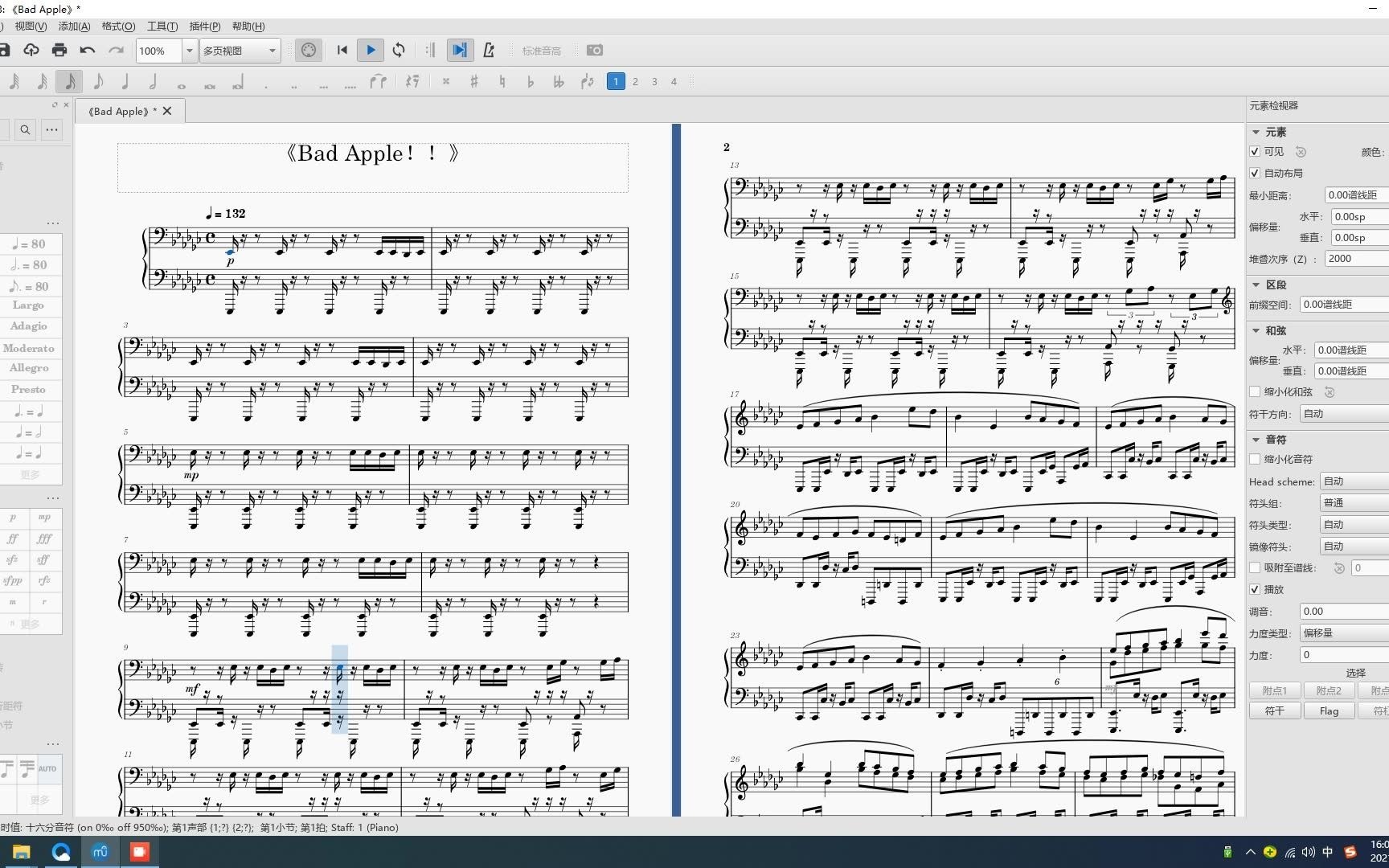1389x868 pixels.
Task: Select quarter note duration
Action: (125, 81)
